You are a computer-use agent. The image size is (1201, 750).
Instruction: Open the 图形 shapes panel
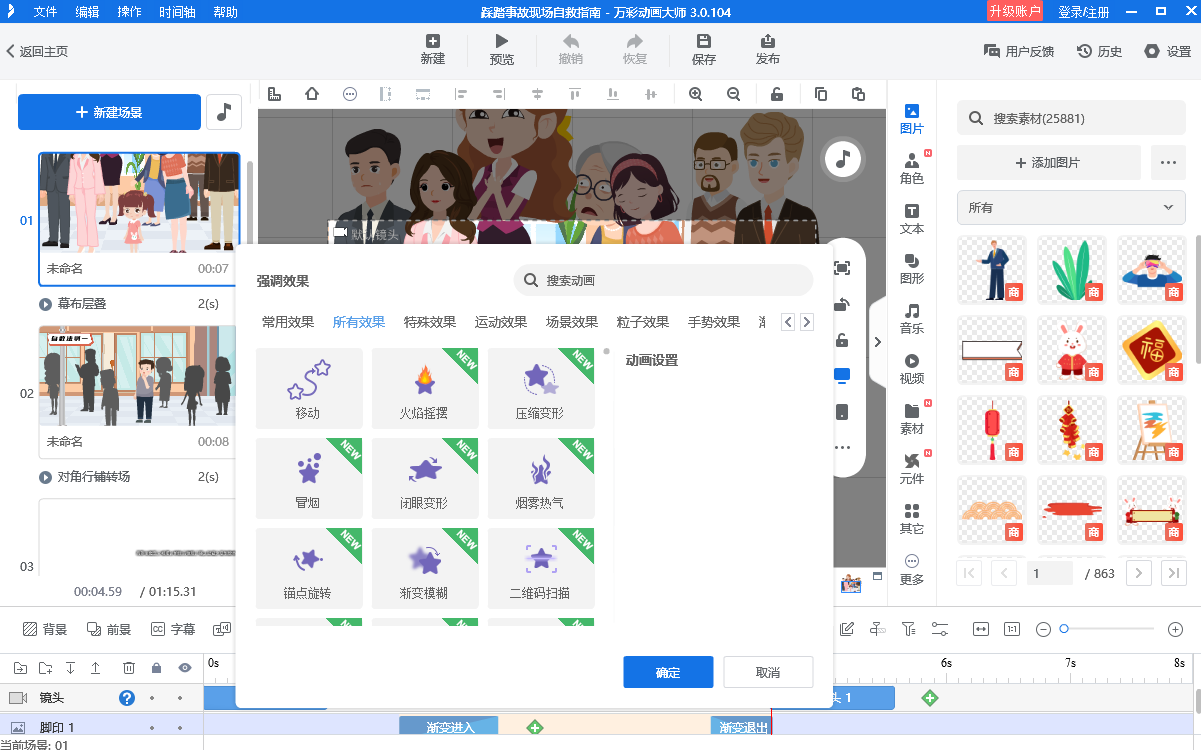point(911,269)
